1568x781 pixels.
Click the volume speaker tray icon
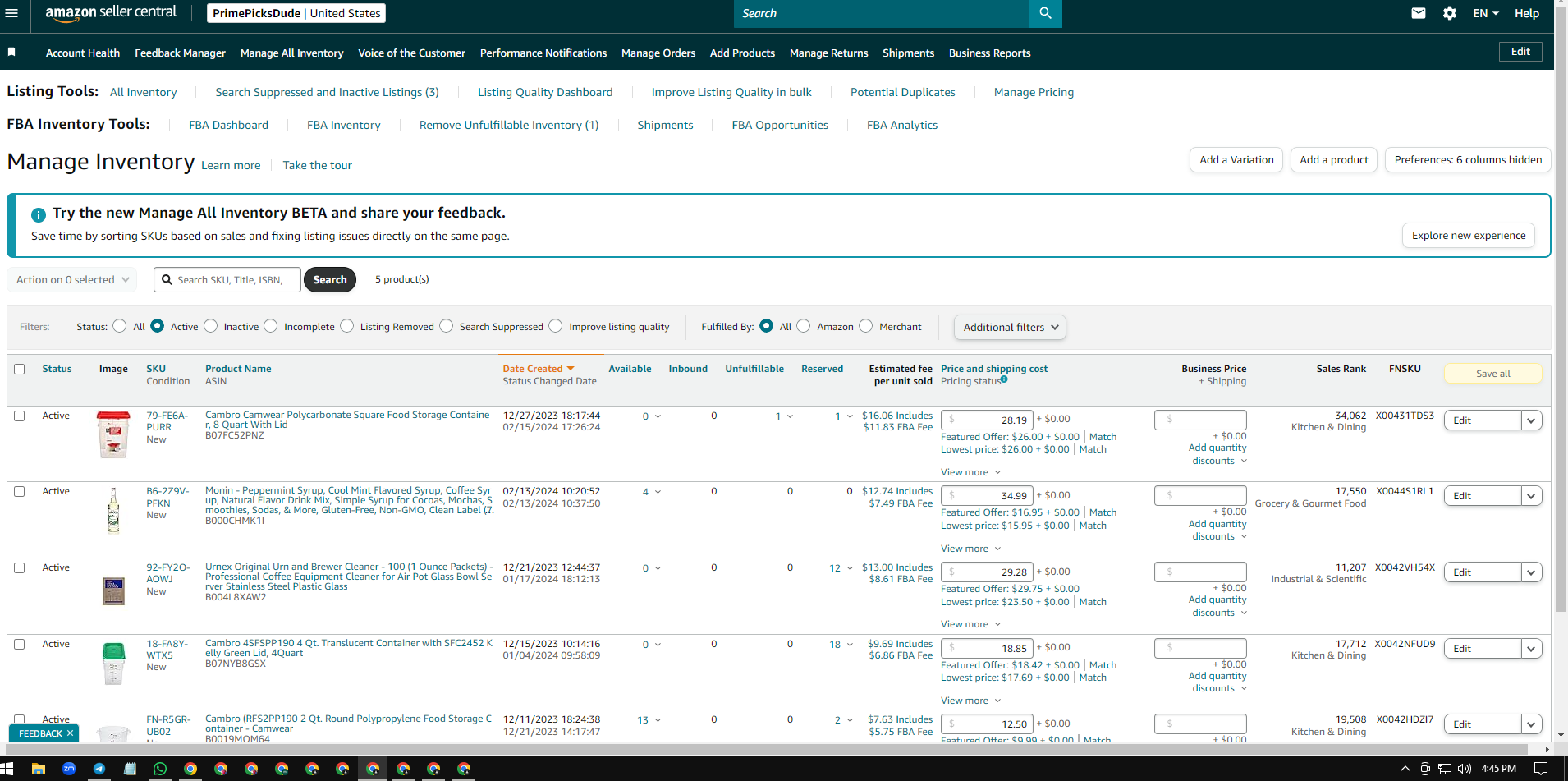[x=1464, y=769]
